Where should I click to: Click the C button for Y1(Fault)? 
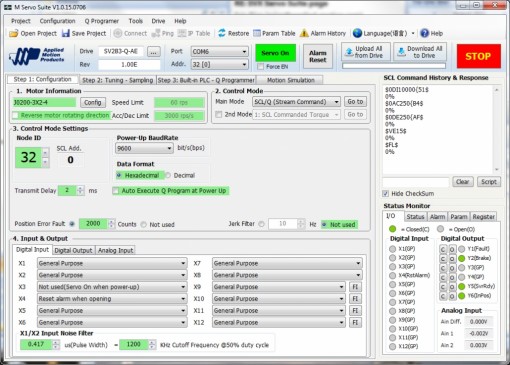click(443, 249)
